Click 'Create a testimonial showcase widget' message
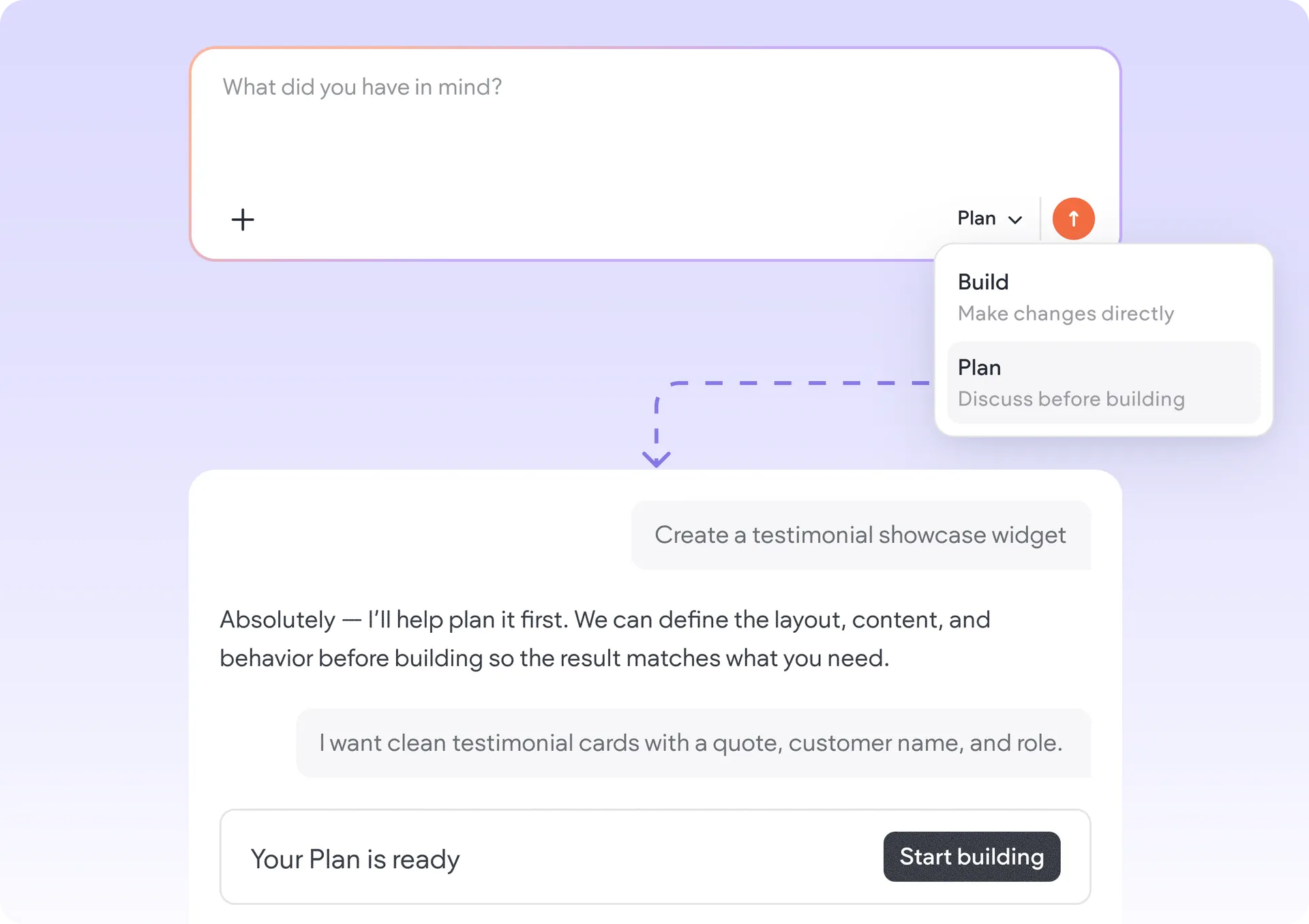This screenshot has width=1309, height=924. click(x=860, y=535)
